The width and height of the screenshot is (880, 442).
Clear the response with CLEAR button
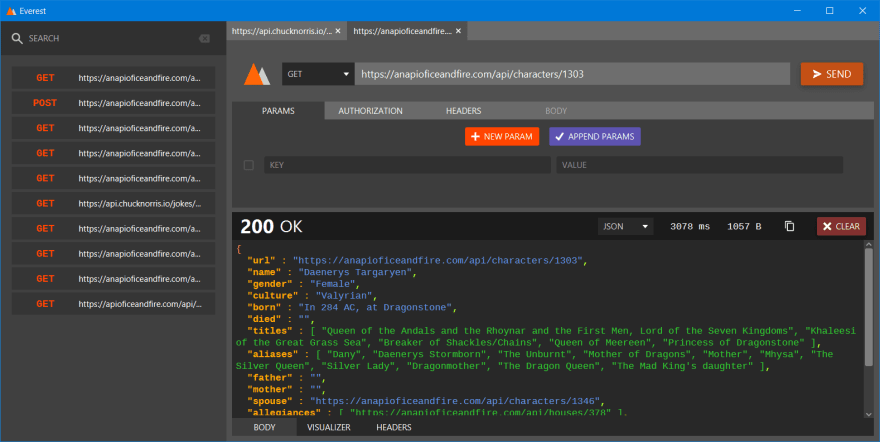click(841, 226)
